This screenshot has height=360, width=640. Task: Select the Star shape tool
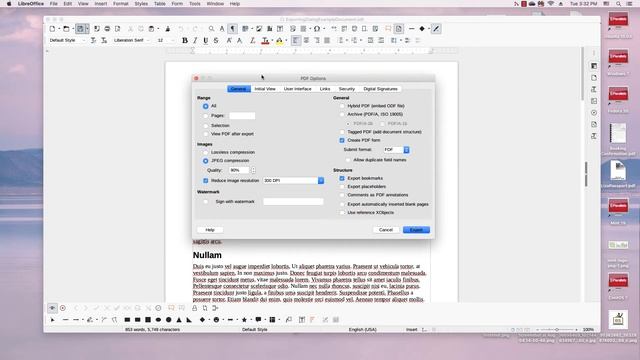coord(244,320)
